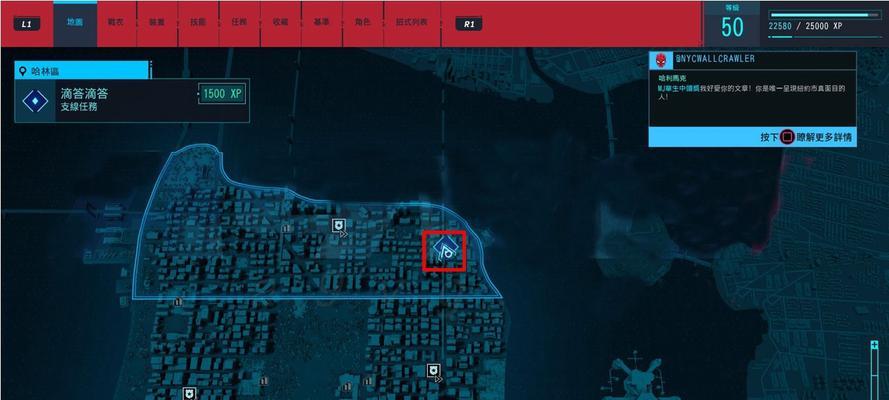The height and width of the screenshot is (400, 889).
Task: Select the 滴答滴答 支線任務 mission card
Action: (x=132, y=100)
